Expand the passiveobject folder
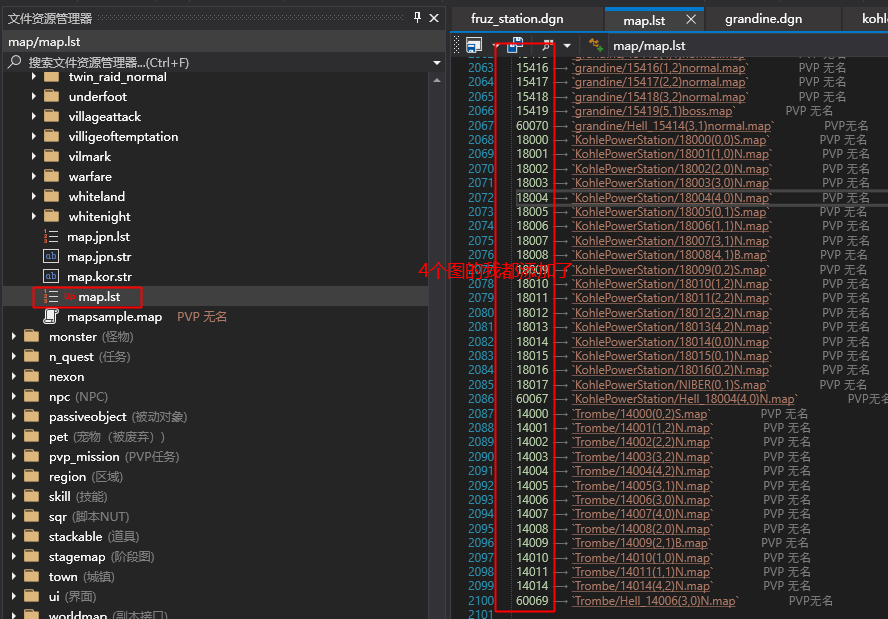Viewport: 888px width, 619px height. pos(14,417)
